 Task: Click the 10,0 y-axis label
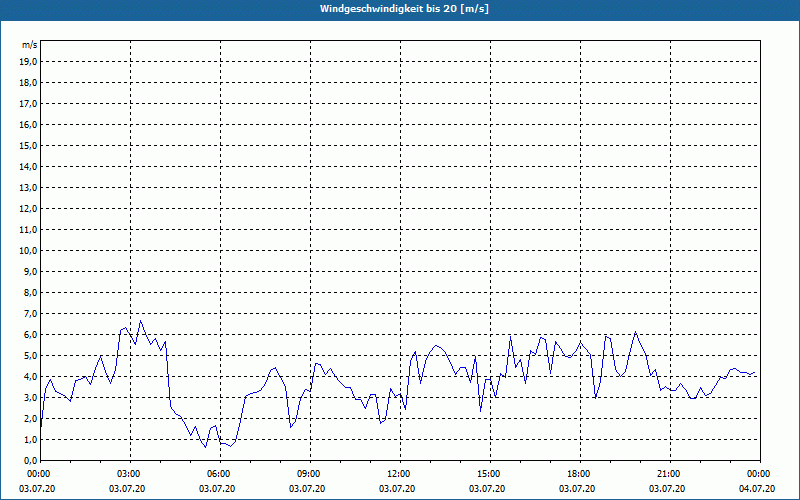click(28, 251)
